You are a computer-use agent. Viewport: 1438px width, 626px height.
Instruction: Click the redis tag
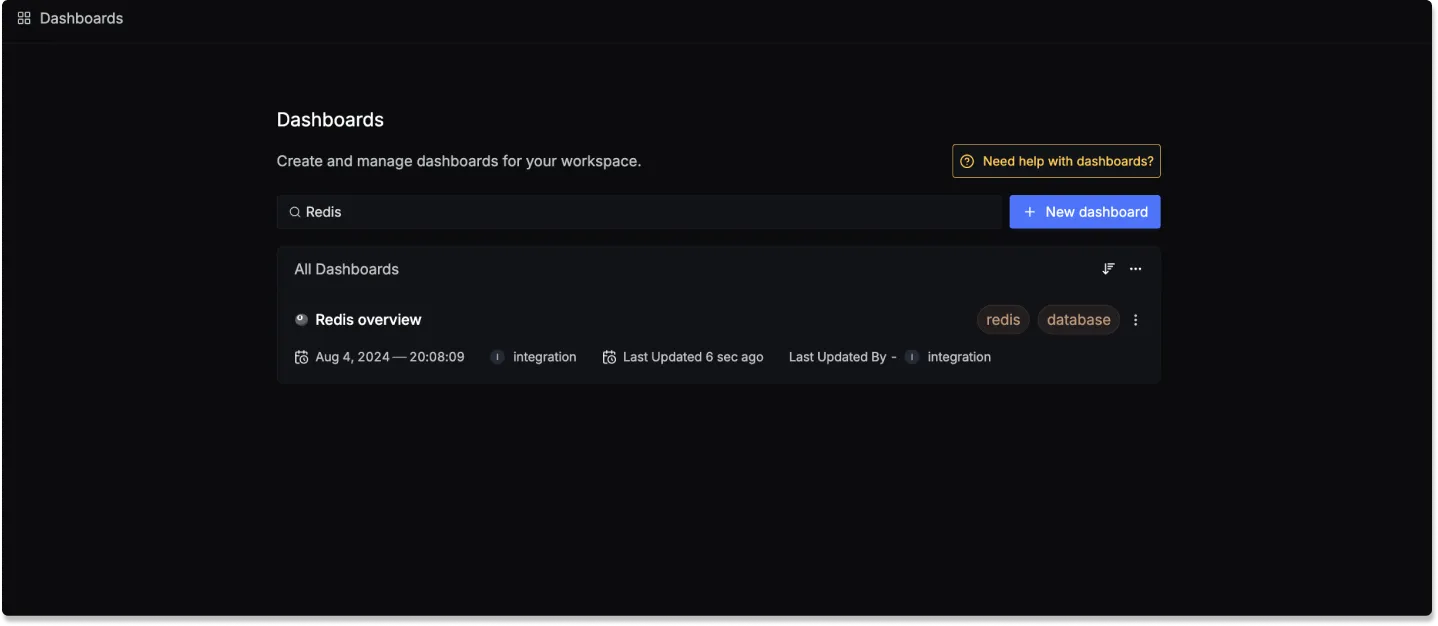[1003, 320]
